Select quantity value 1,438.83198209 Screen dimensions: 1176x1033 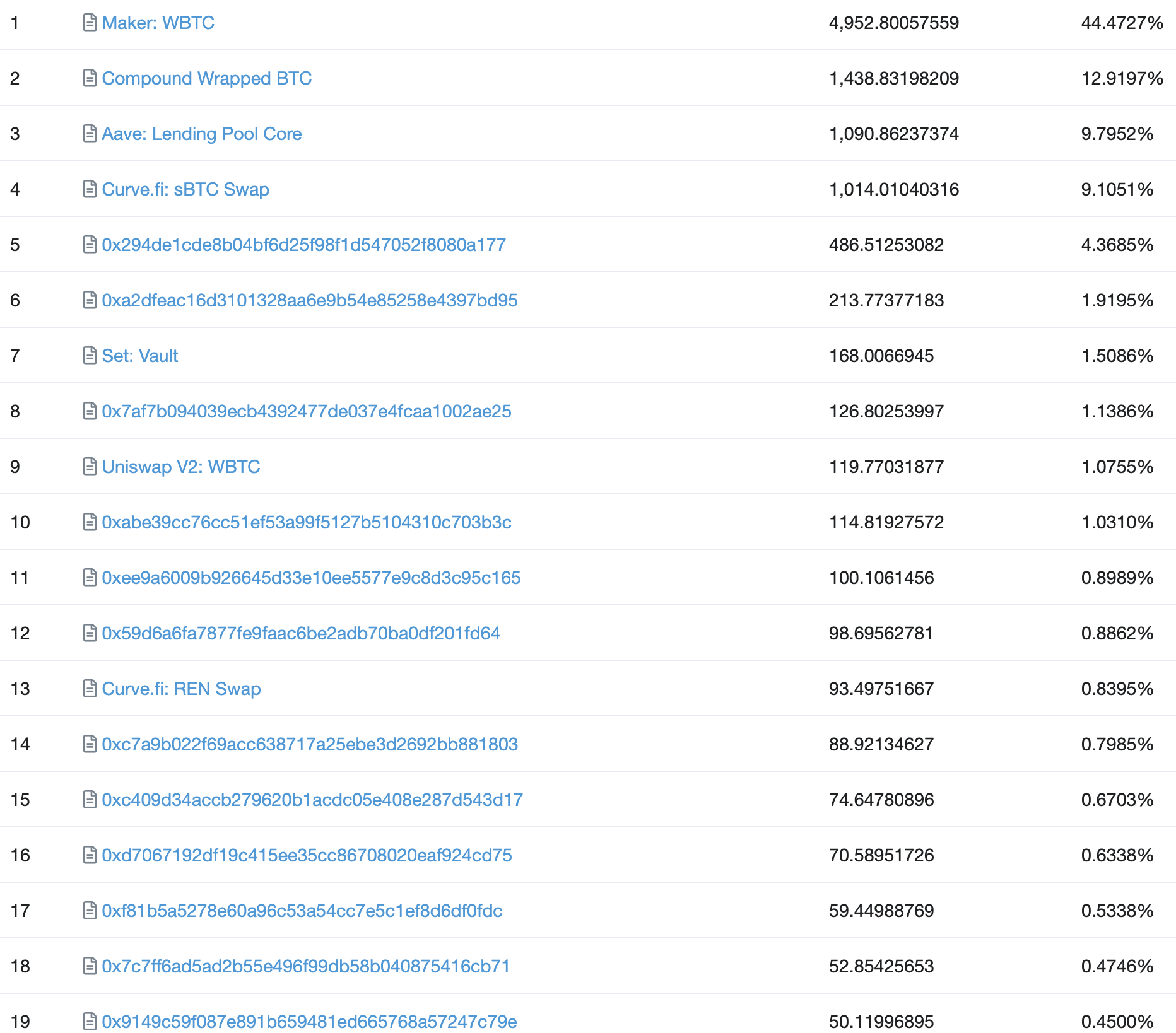point(894,79)
